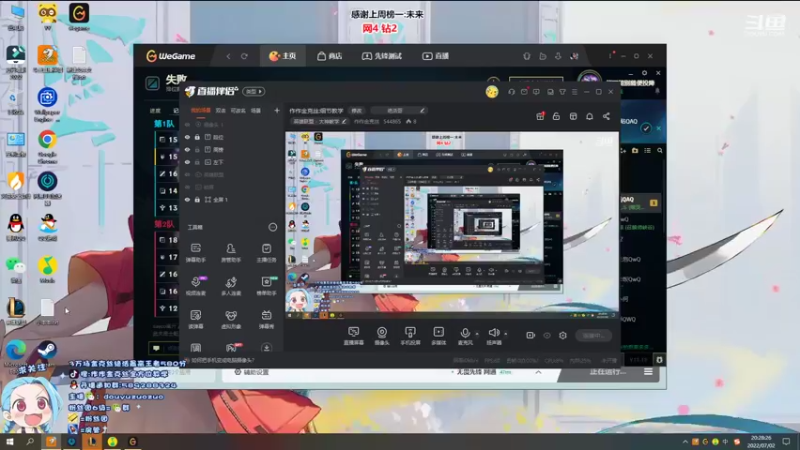This screenshot has width=800, height=450.
Task: Toggle lock on the 左下 source
Action: [197, 162]
